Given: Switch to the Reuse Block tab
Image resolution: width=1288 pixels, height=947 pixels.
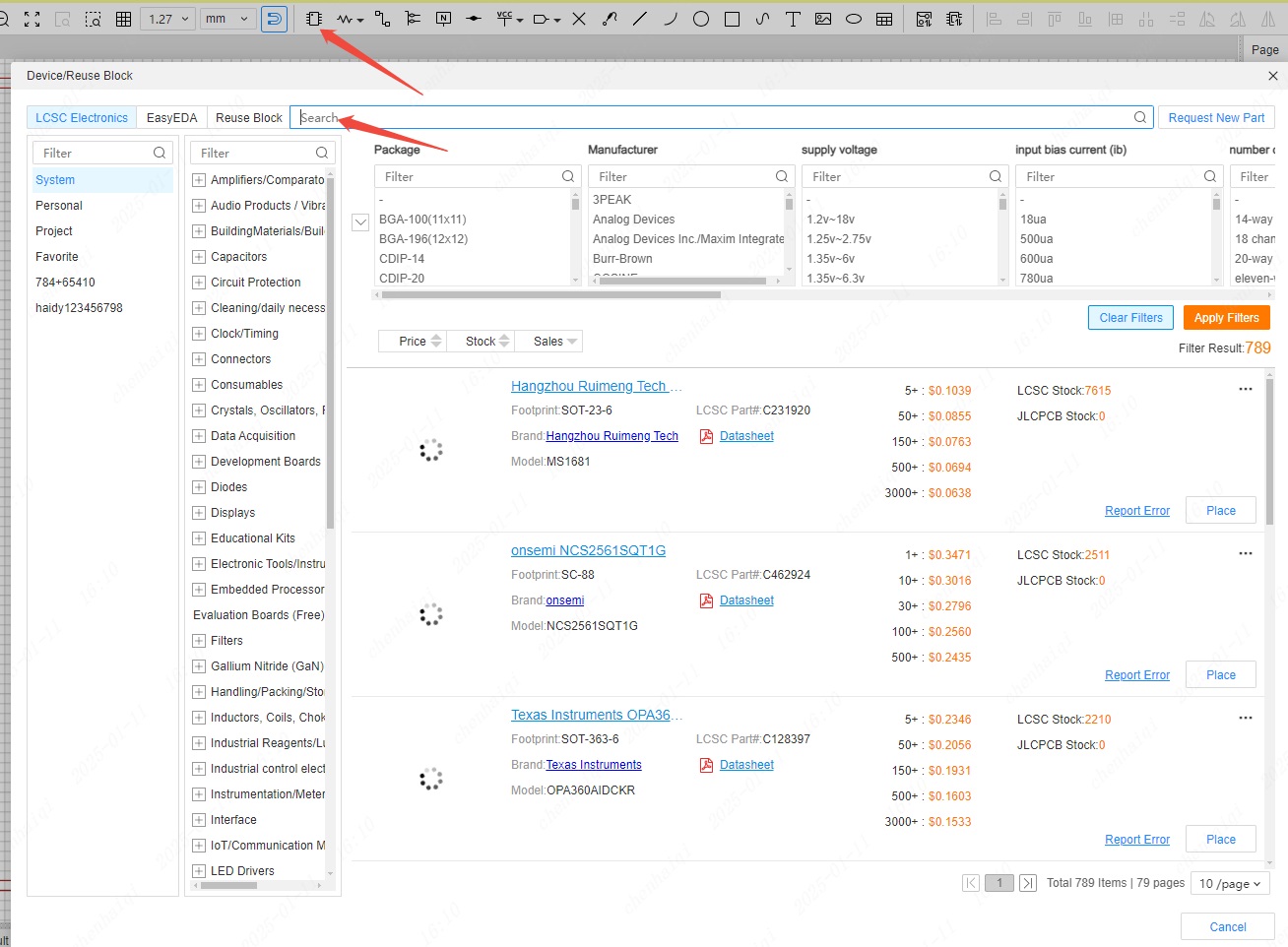Looking at the screenshot, I should click(248, 117).
